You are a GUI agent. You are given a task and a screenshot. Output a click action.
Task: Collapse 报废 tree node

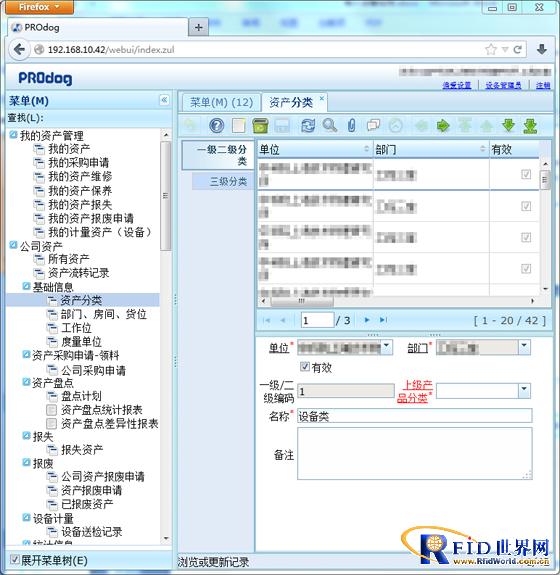coord(26,462)
